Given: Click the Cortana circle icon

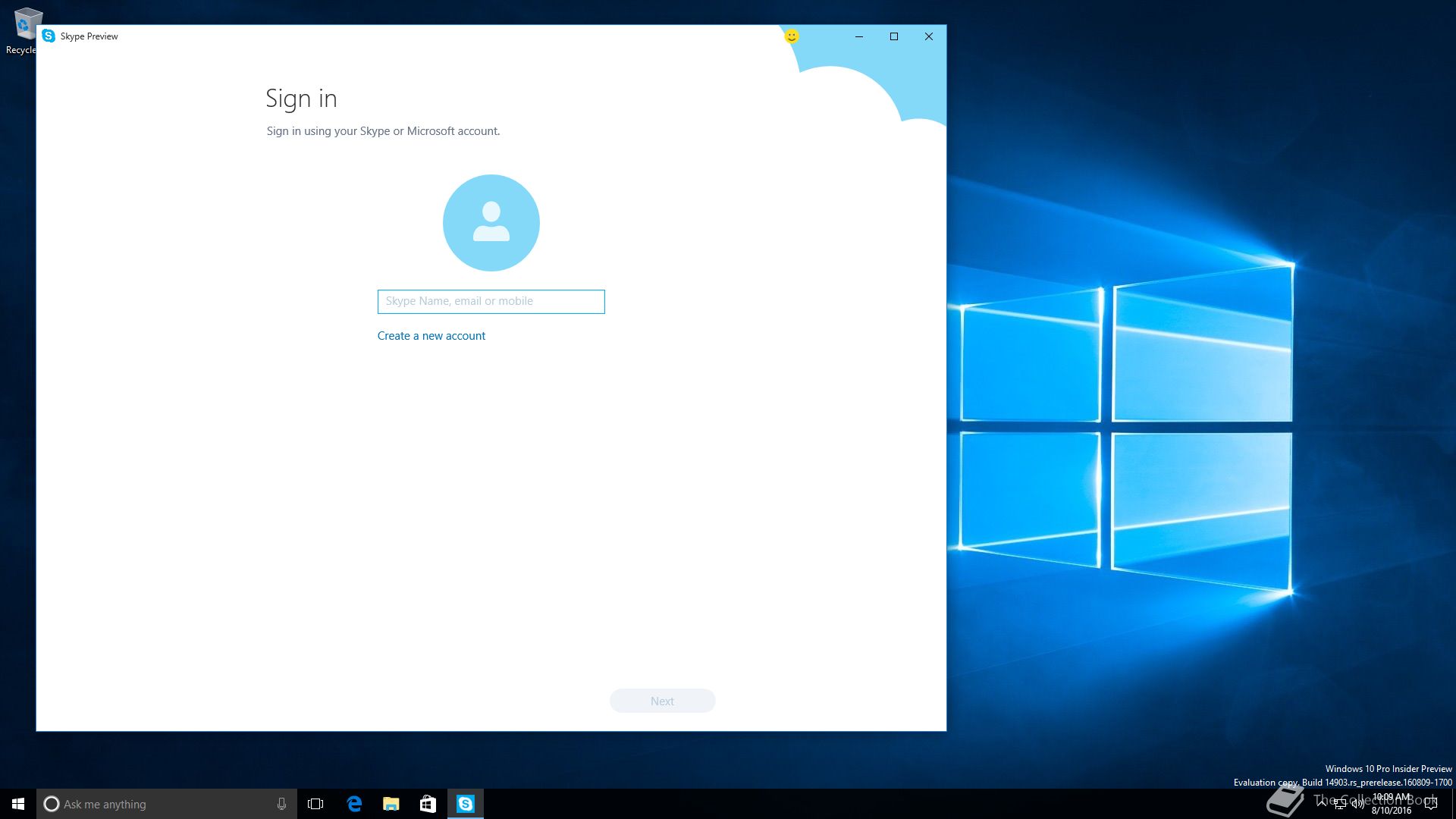Looking at the screenshot, I should (x=52, y=804).
